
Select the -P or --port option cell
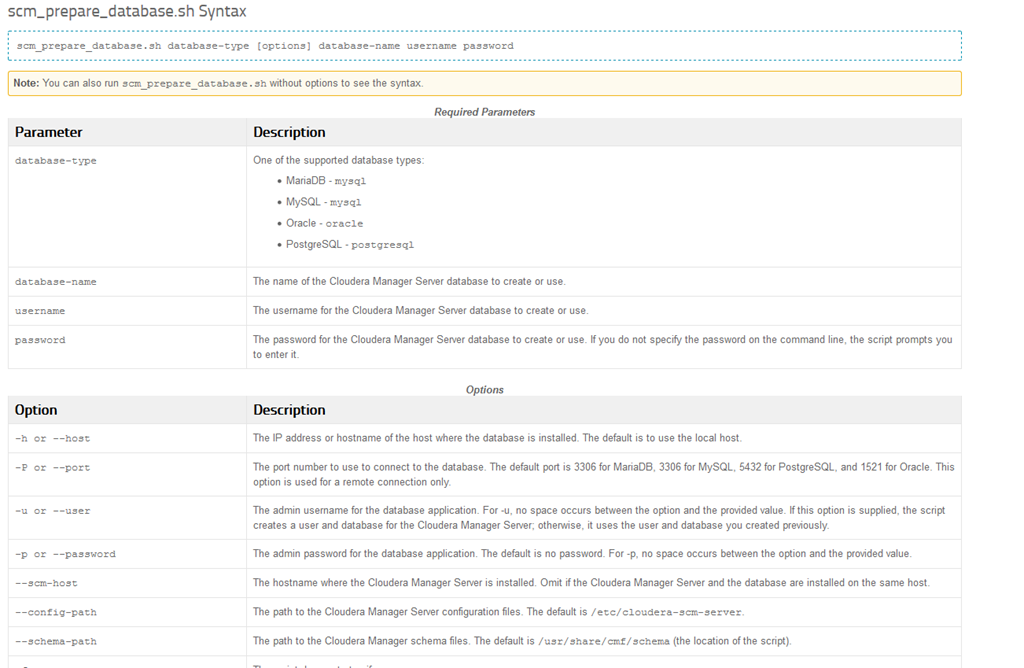(52, 467)
